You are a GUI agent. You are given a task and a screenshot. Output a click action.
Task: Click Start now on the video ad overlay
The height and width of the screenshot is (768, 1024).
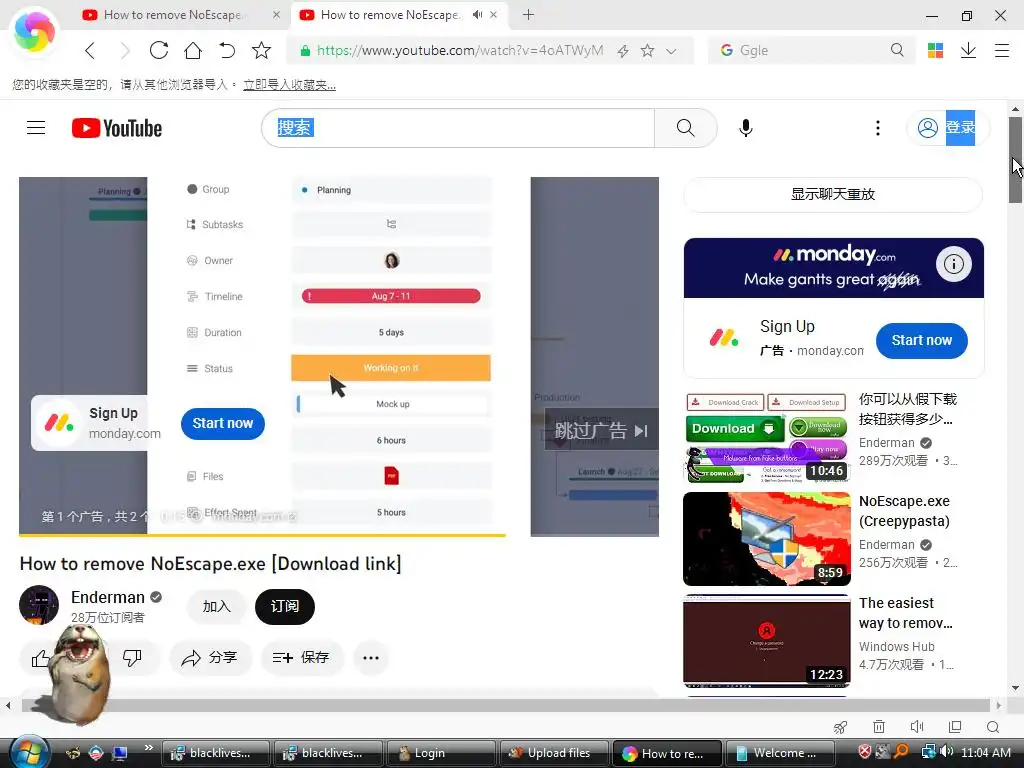click(223, 423)
